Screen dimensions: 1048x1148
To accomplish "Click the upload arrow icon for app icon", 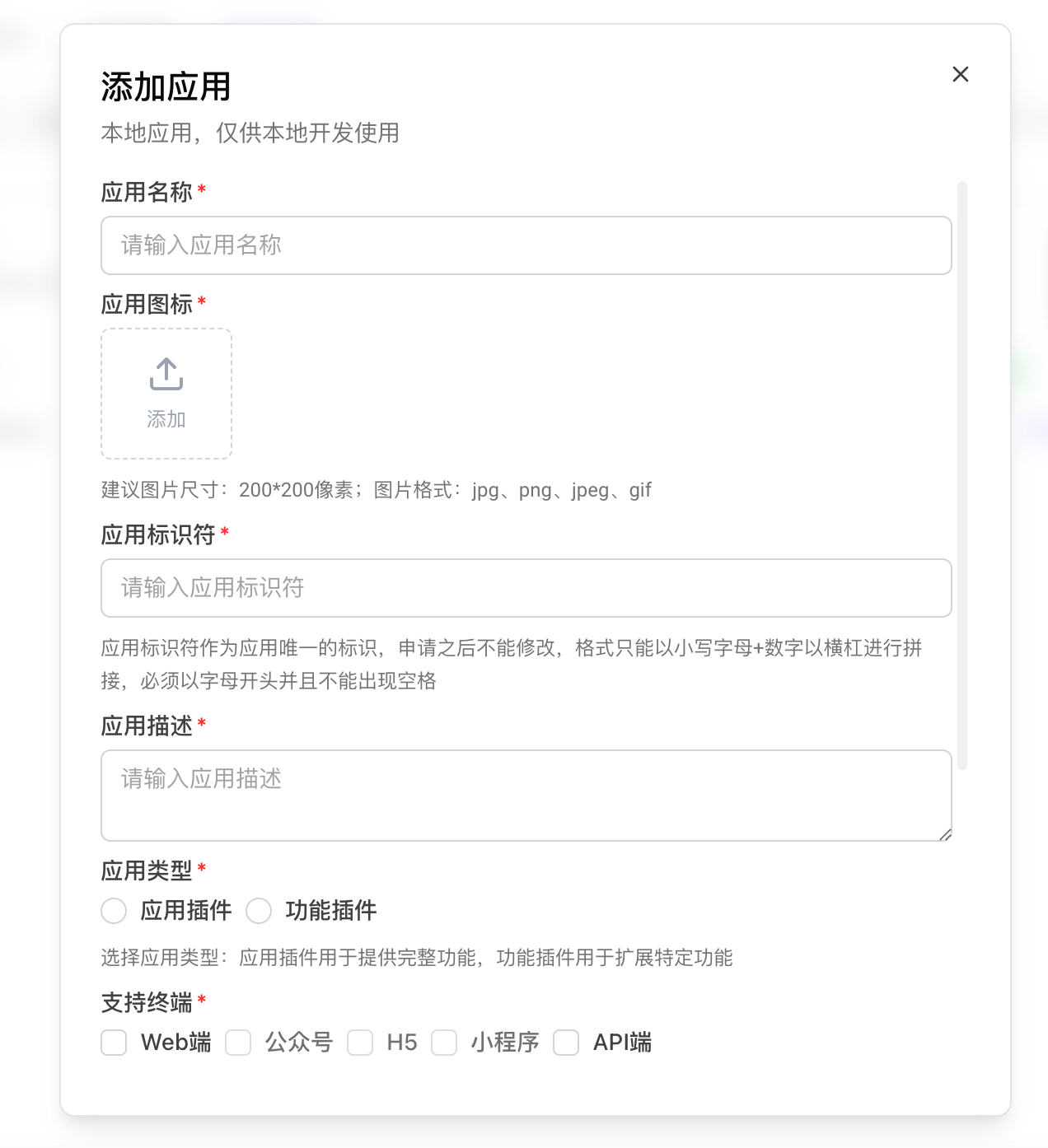I will coord(166,374).
